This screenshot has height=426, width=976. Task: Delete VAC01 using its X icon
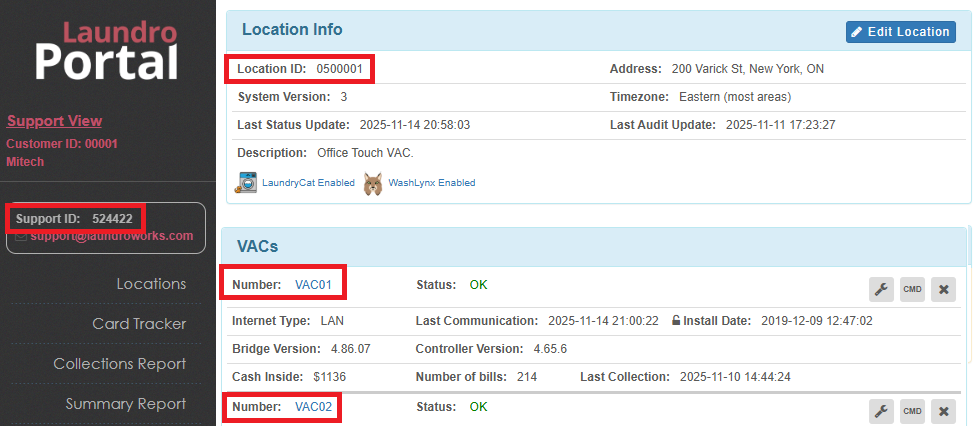943,290
